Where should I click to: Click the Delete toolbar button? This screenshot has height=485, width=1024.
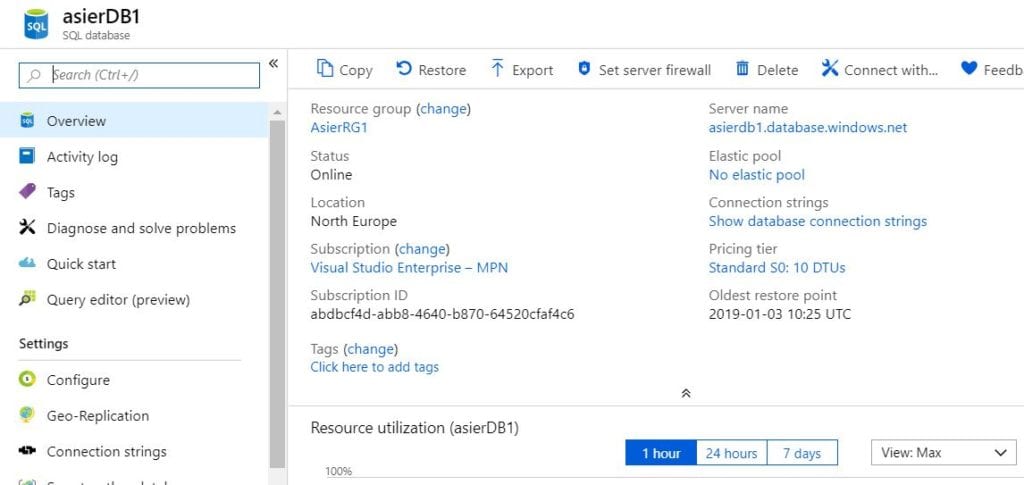(767, 69)
